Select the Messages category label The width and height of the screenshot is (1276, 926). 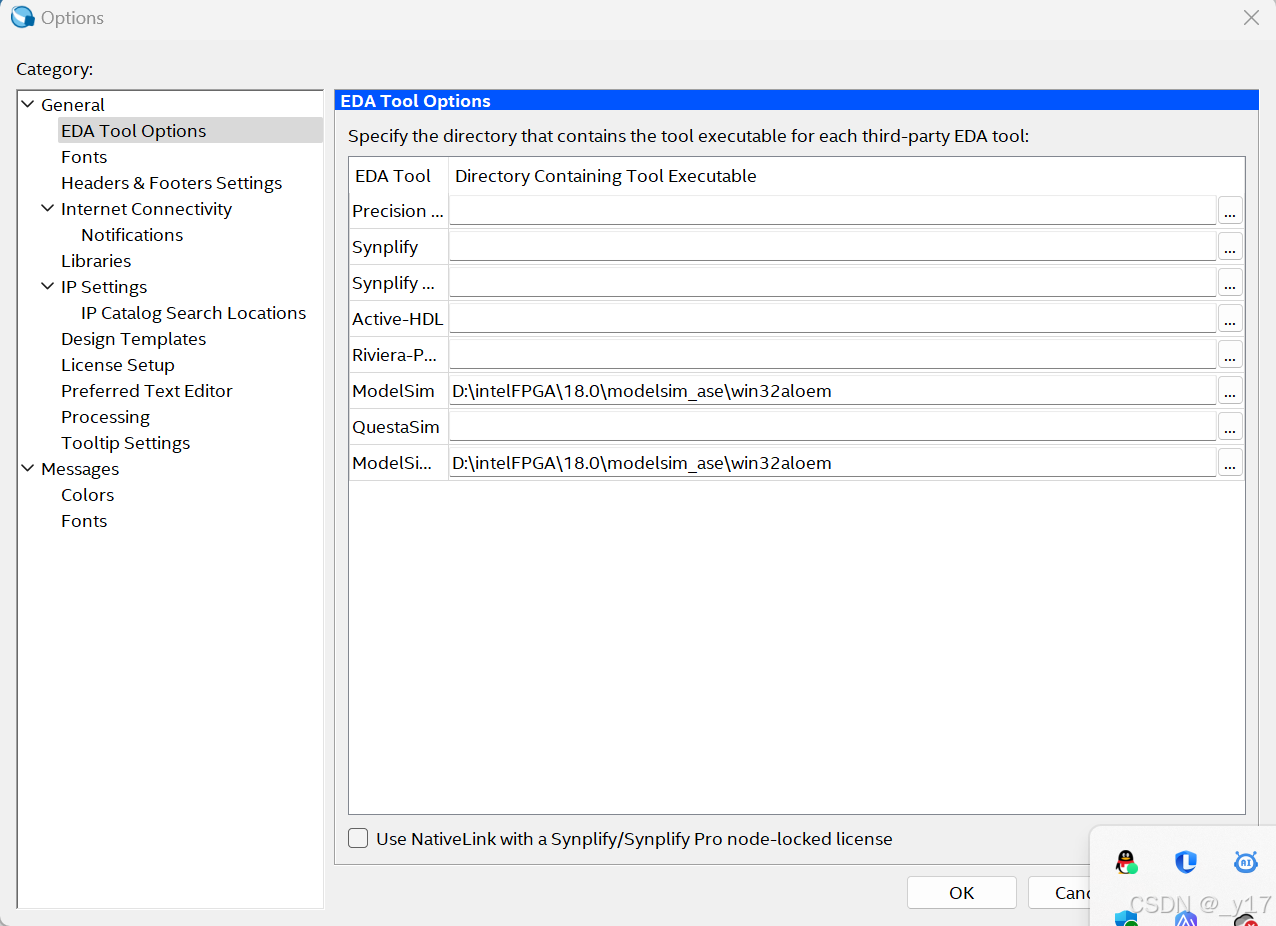tap(80, 469)
